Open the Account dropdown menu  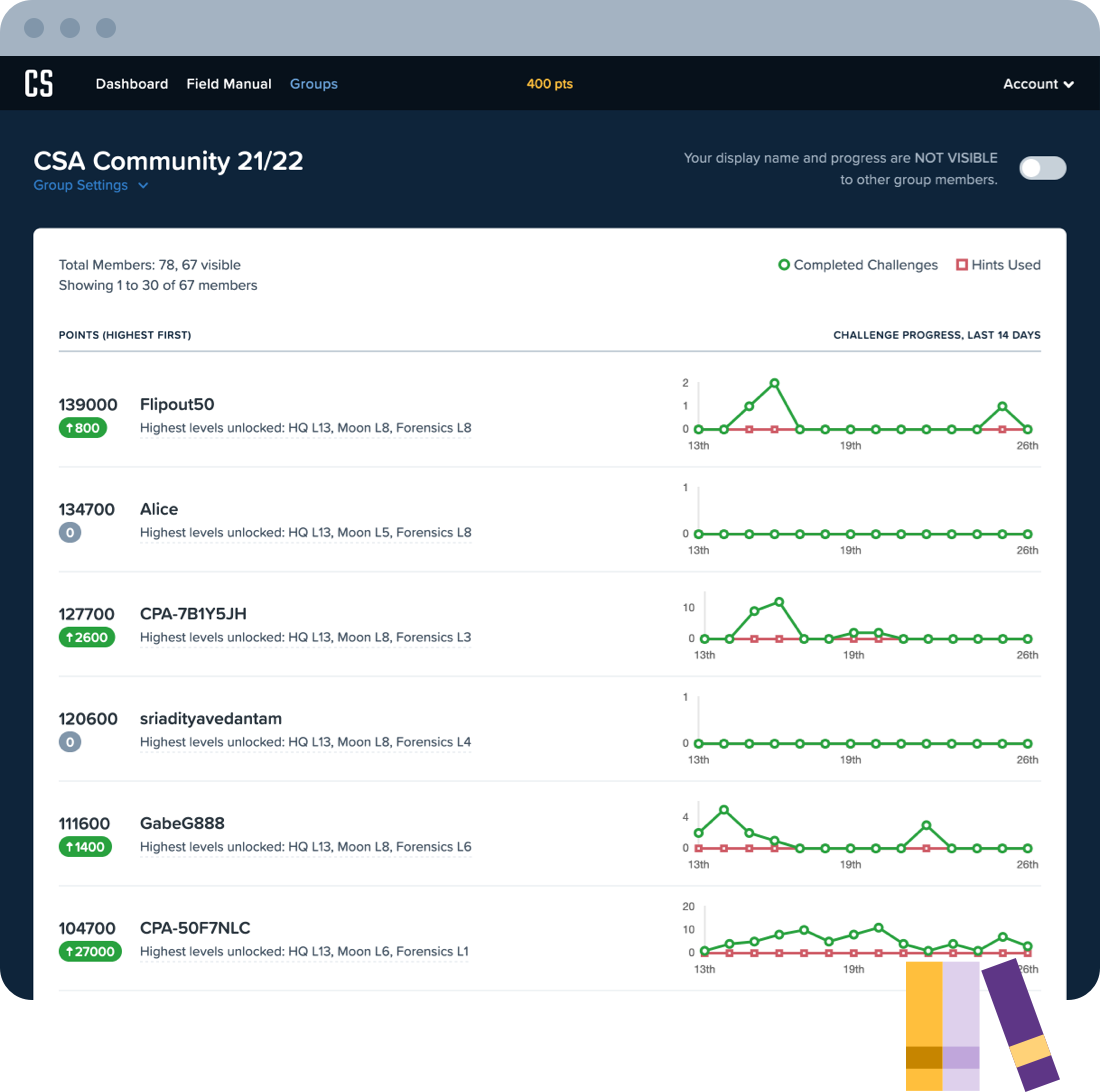click(x=1038, y=84)
